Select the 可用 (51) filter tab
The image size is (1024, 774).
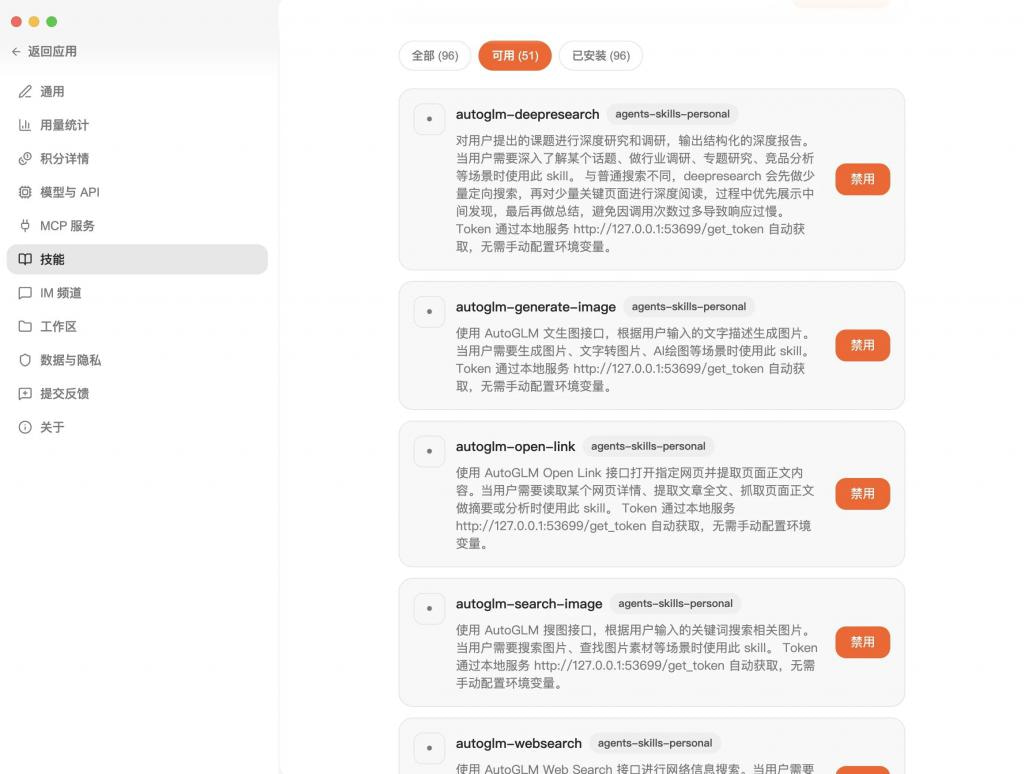515,56
